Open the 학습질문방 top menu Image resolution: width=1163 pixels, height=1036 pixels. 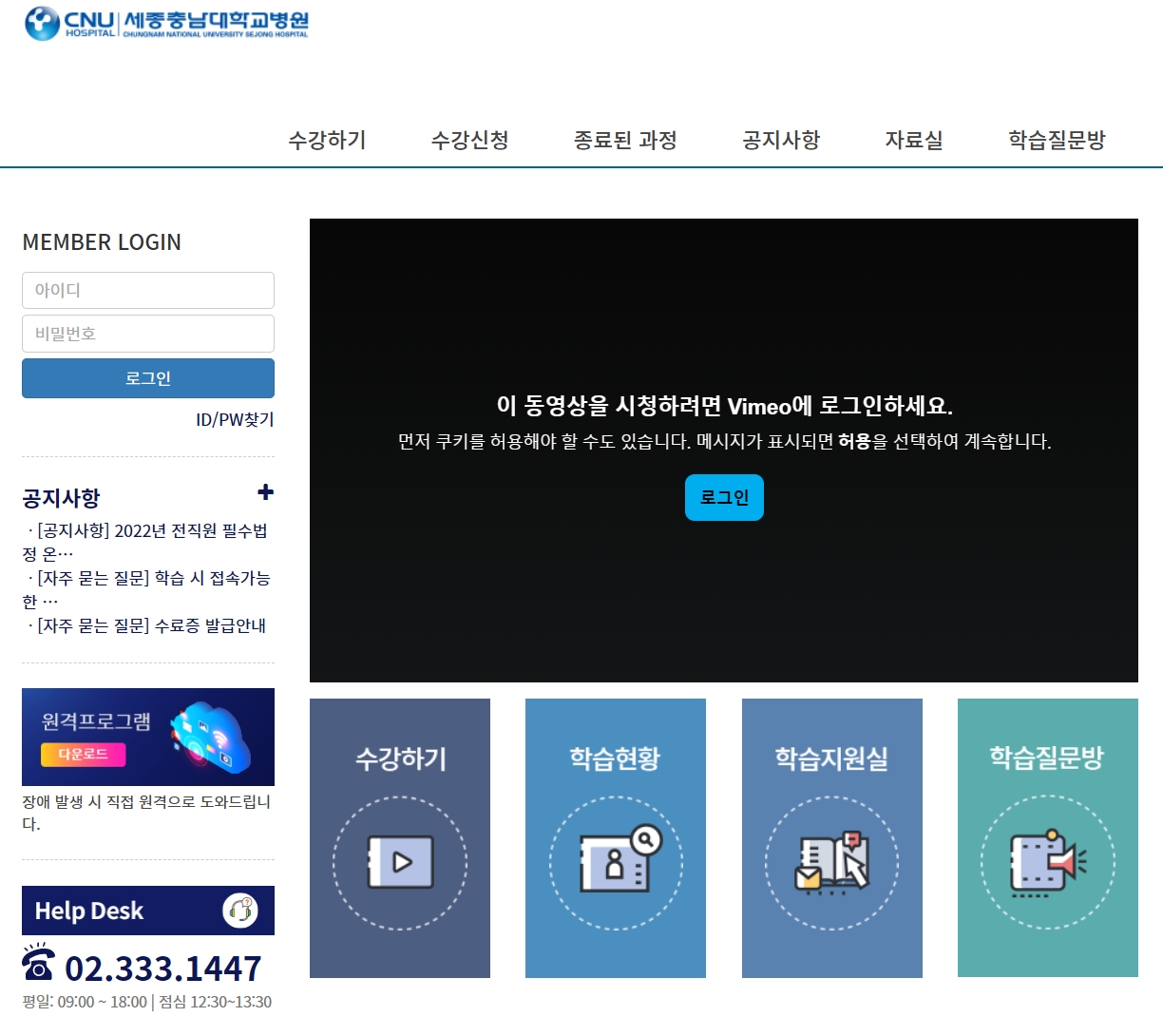(x=1057, y=141)
